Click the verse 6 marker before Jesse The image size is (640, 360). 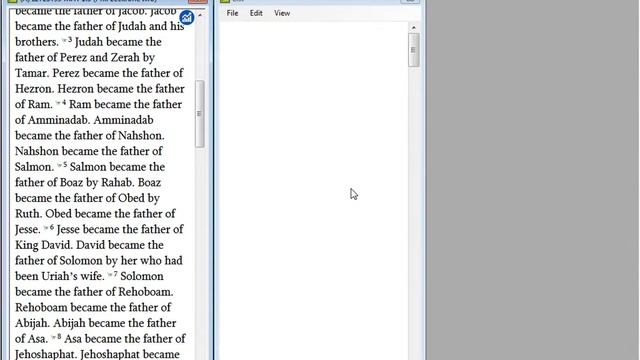coord(49,228)
